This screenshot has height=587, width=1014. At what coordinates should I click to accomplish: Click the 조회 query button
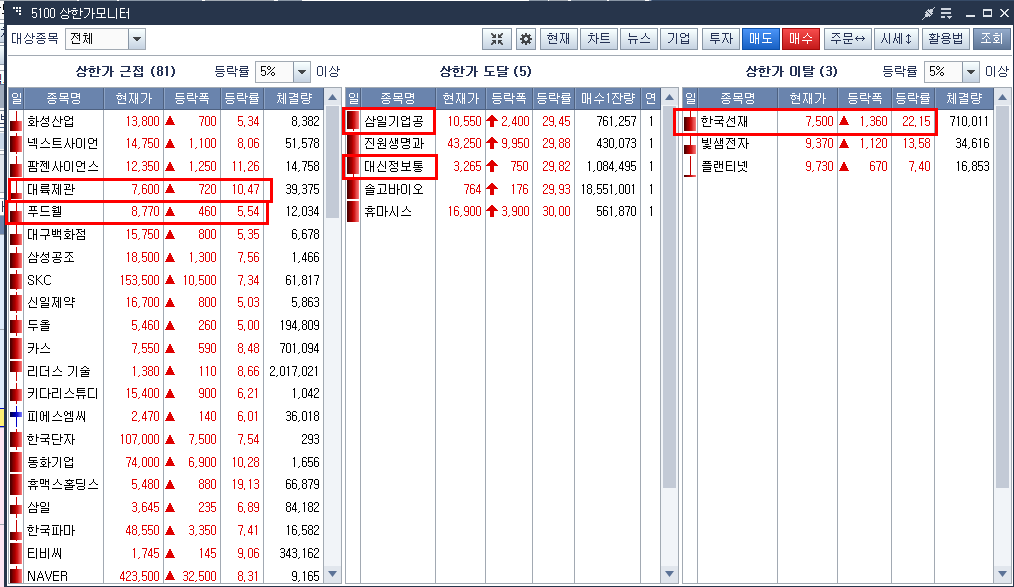click(991, 39)
